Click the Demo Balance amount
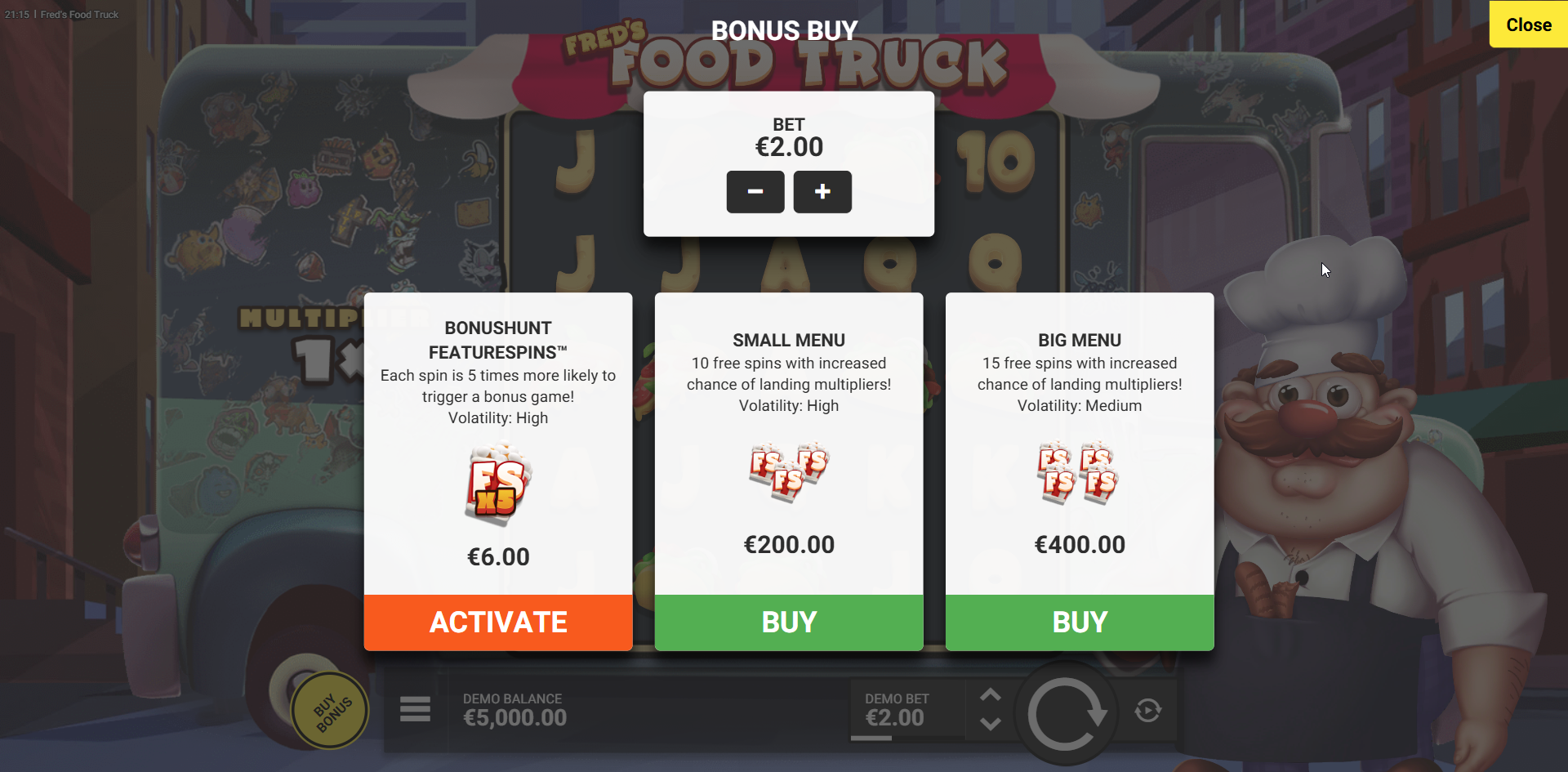This screenshot has height=772, width=1568. [514, 718]
